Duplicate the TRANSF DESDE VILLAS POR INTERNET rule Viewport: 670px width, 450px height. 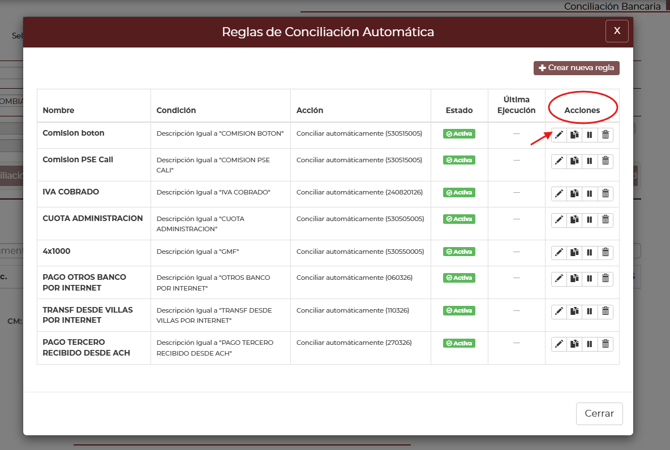pos(574,311)
